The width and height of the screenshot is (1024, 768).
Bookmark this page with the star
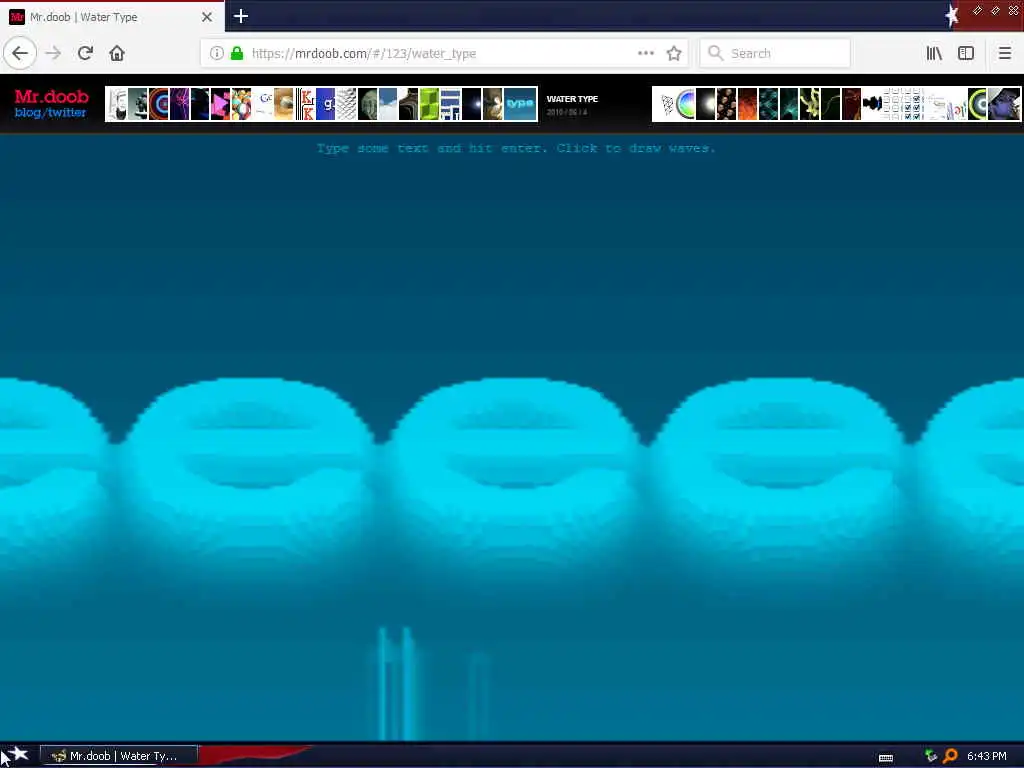tap(674, 53)
